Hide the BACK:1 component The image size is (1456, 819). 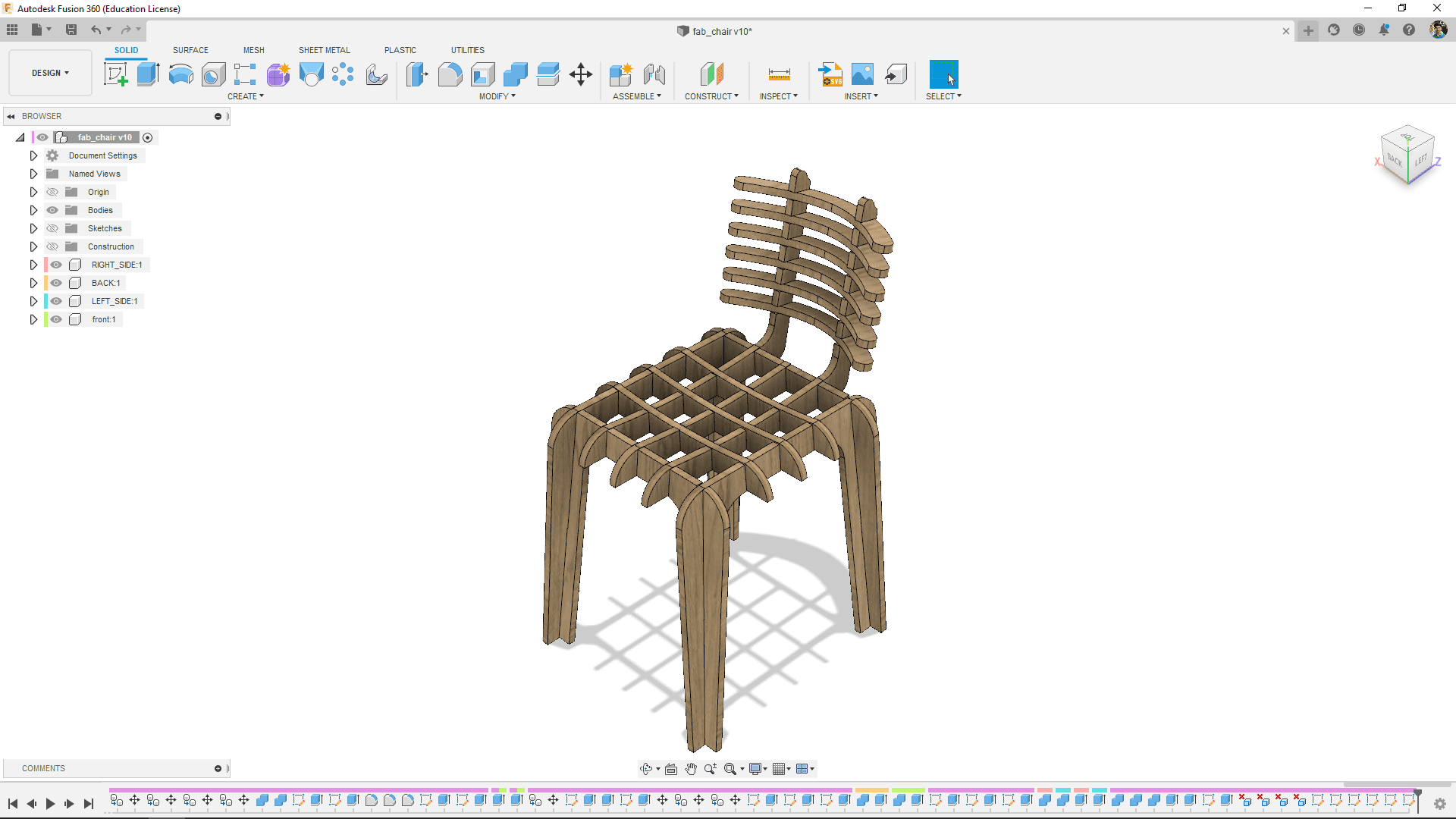[x=56, y=283]
